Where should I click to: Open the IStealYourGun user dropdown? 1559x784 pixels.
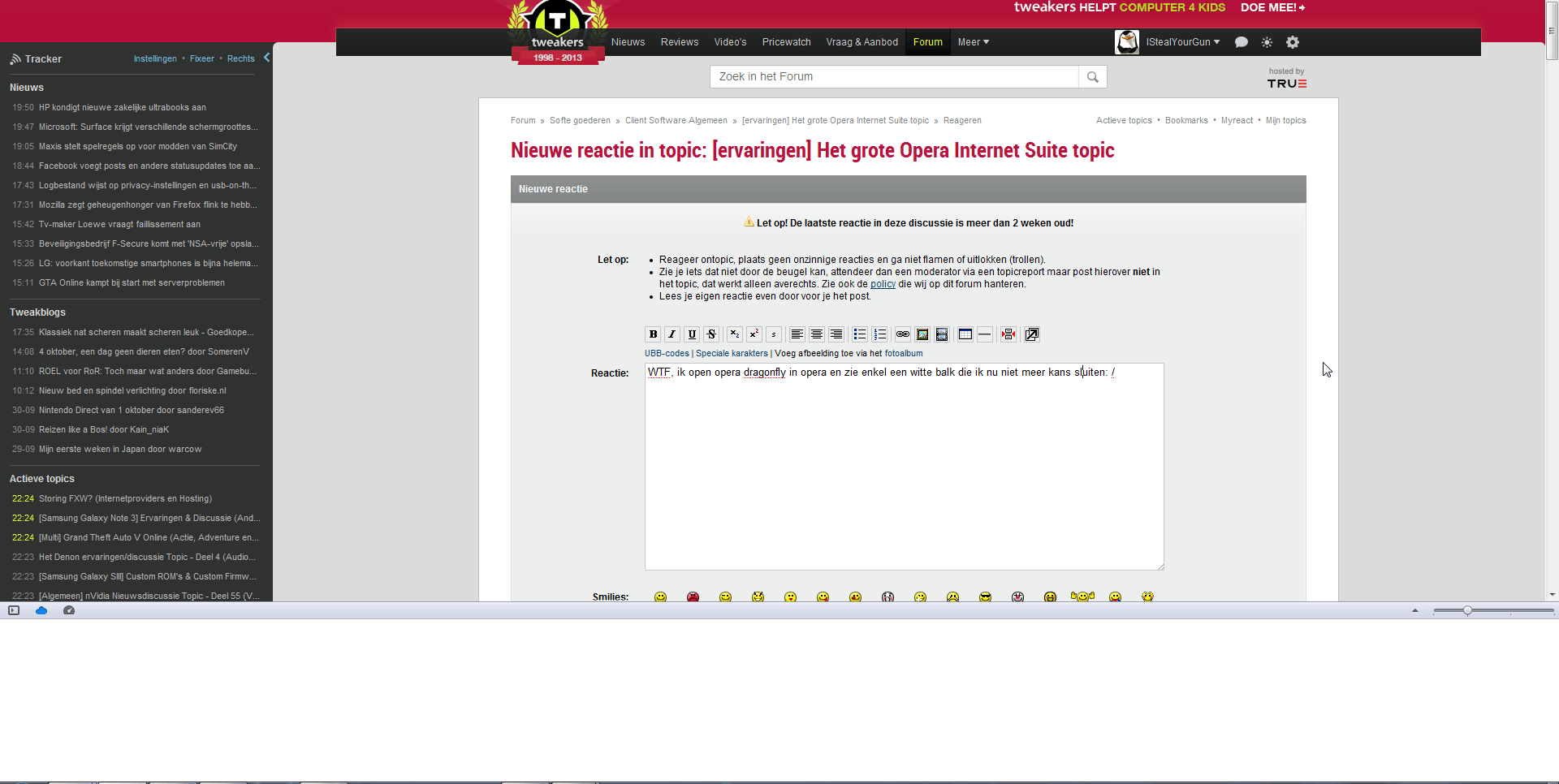click(x=1183, y=42)
